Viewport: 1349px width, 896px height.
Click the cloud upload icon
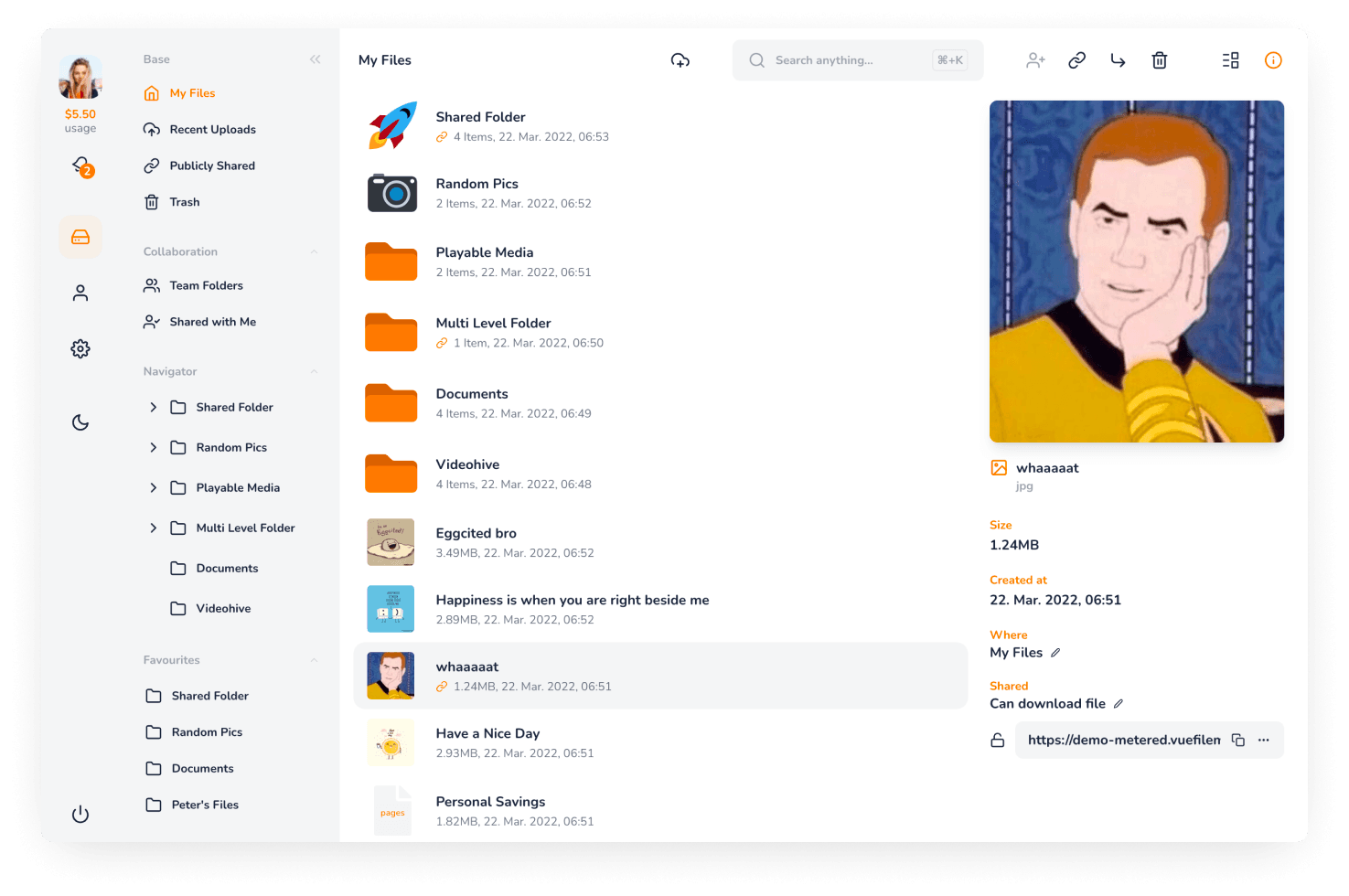tap(680, 60)
